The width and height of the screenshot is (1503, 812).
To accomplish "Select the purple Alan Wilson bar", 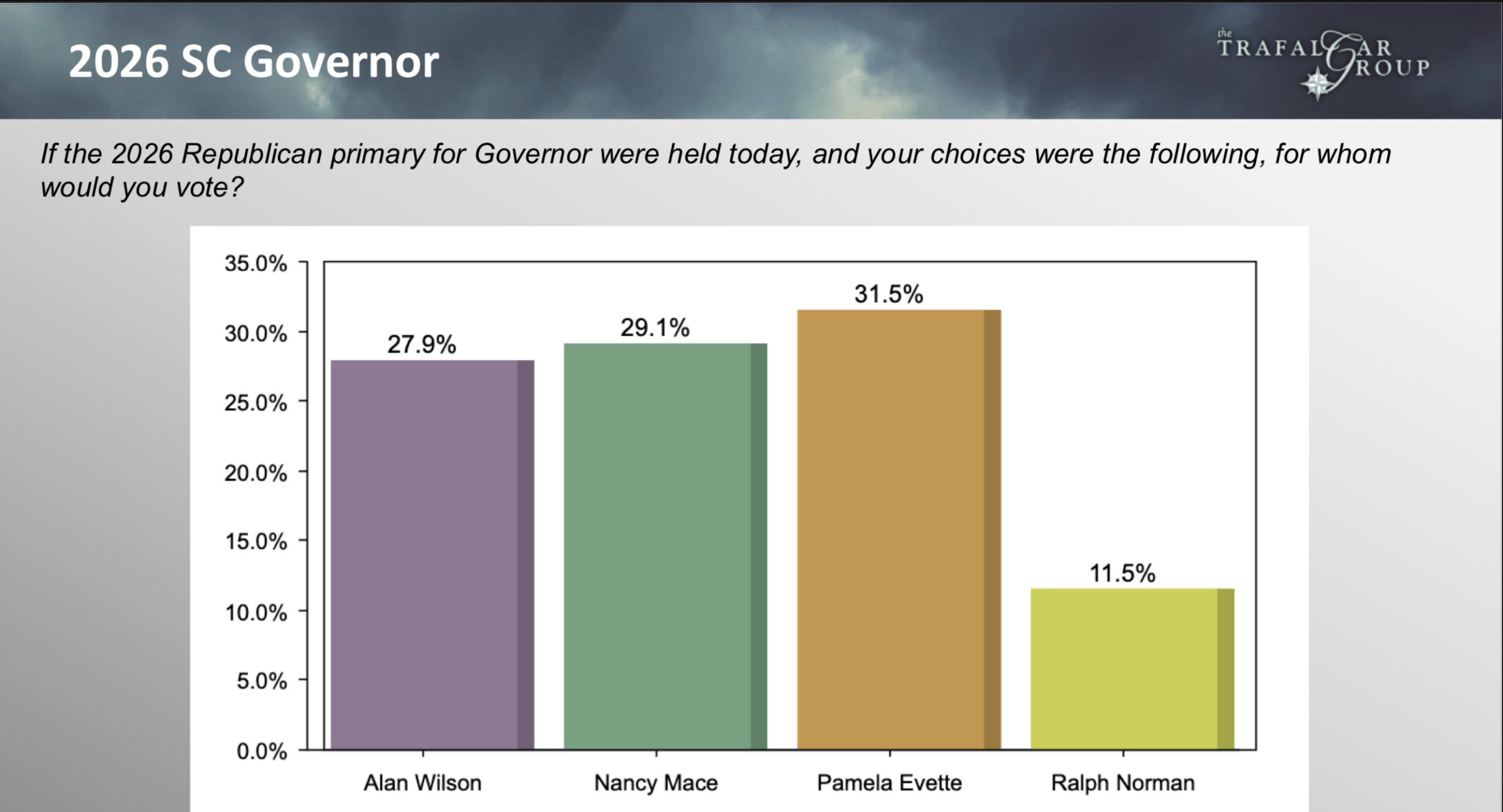I will point(432,555).
